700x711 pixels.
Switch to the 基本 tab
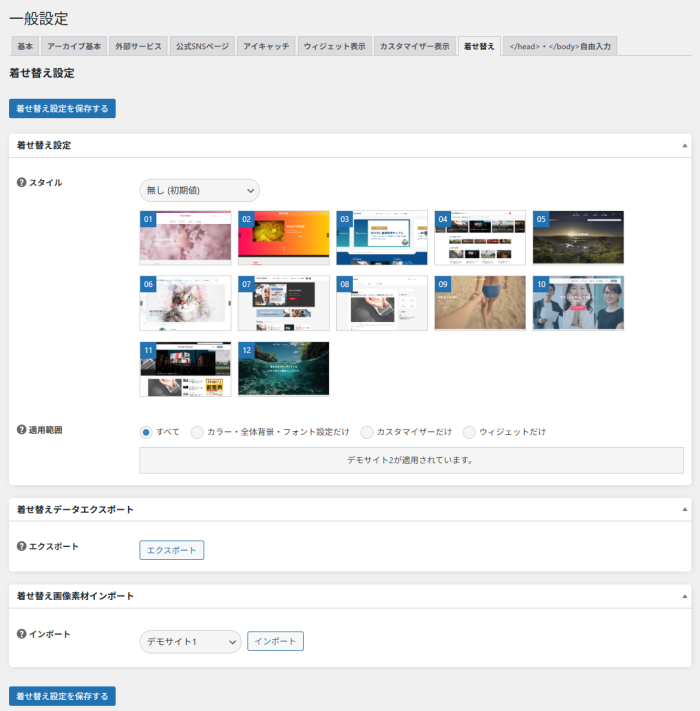pyautogui.click(x=25, y=46)
